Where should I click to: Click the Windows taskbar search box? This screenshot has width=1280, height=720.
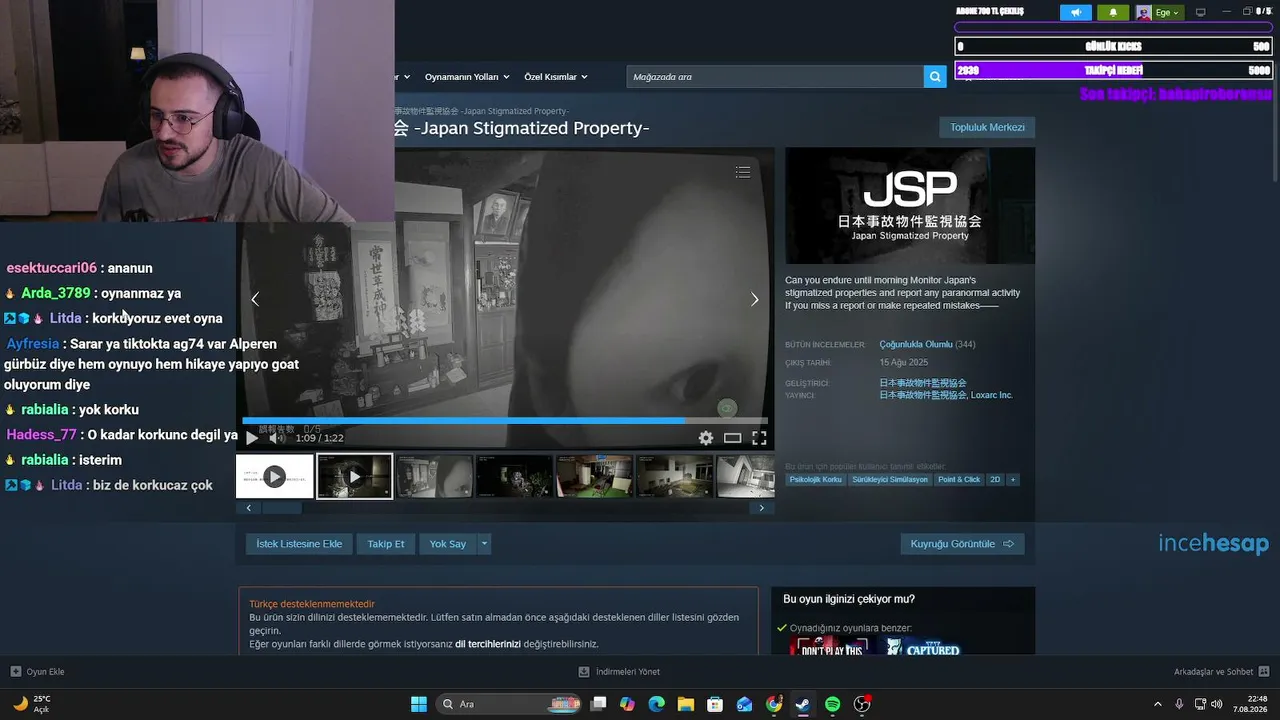[510, 704]
